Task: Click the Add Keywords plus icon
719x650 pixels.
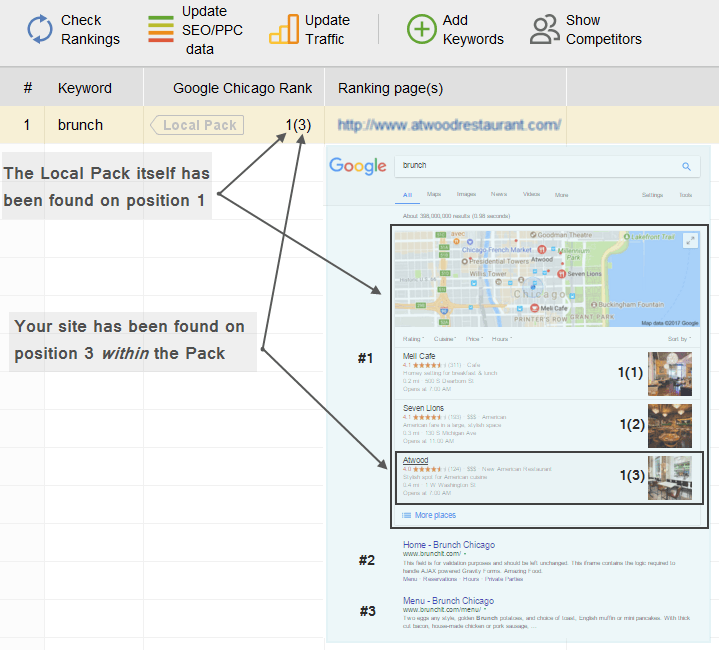Action: click(421, 29)
